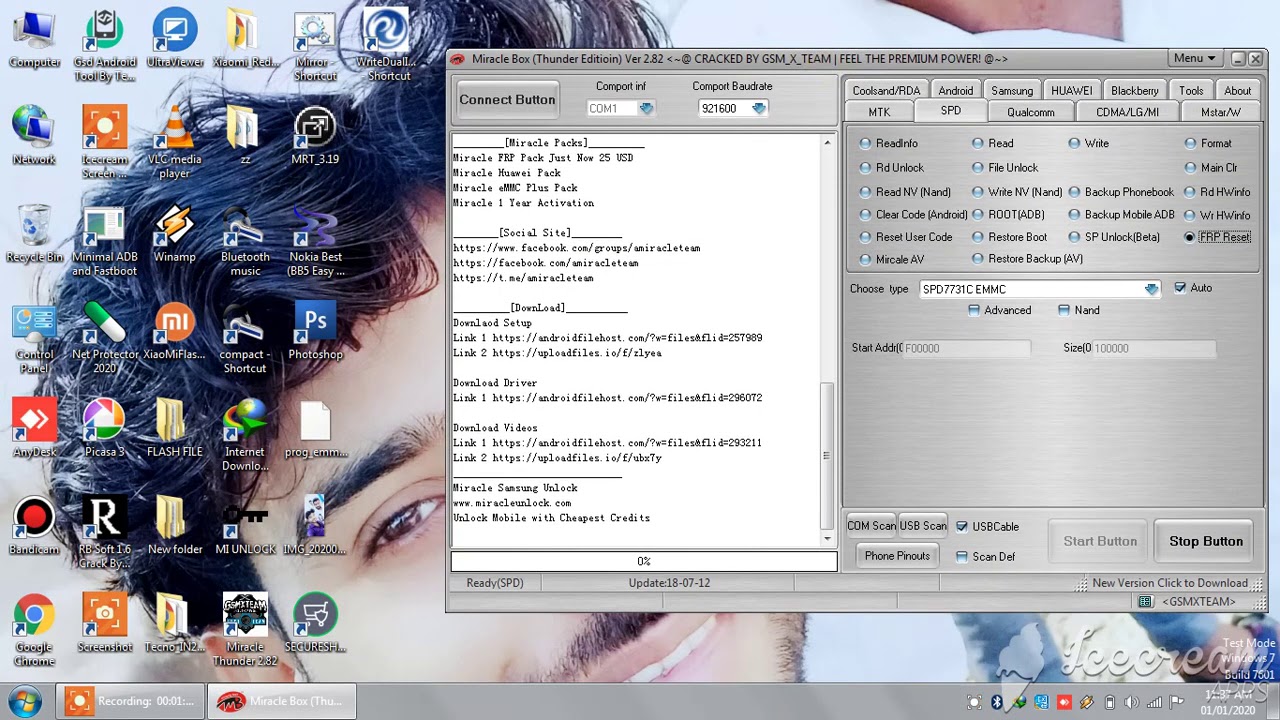The width and height of the screenshot is (1280, 720).
Task: Open Gsd Android Tool shortcut
Action: click(x=104, y=45)
